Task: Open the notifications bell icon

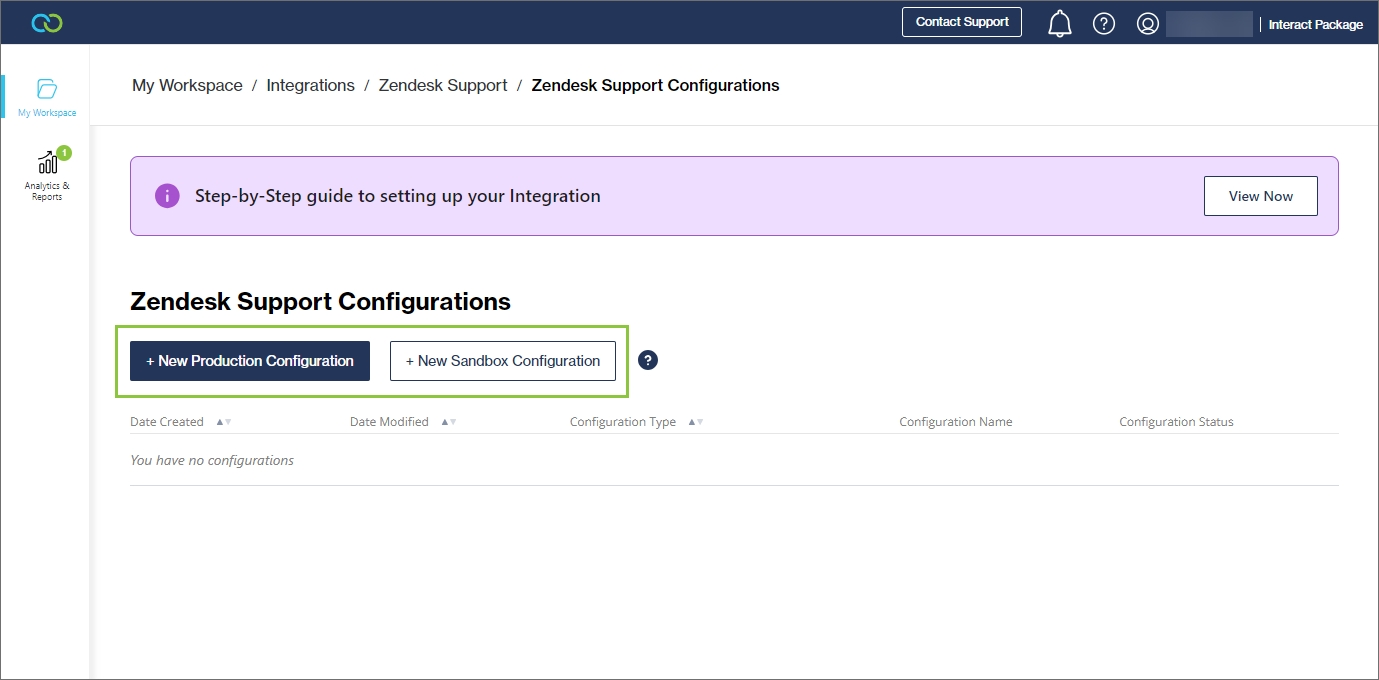Action: pyautogui.click(x=1059, y=23)
